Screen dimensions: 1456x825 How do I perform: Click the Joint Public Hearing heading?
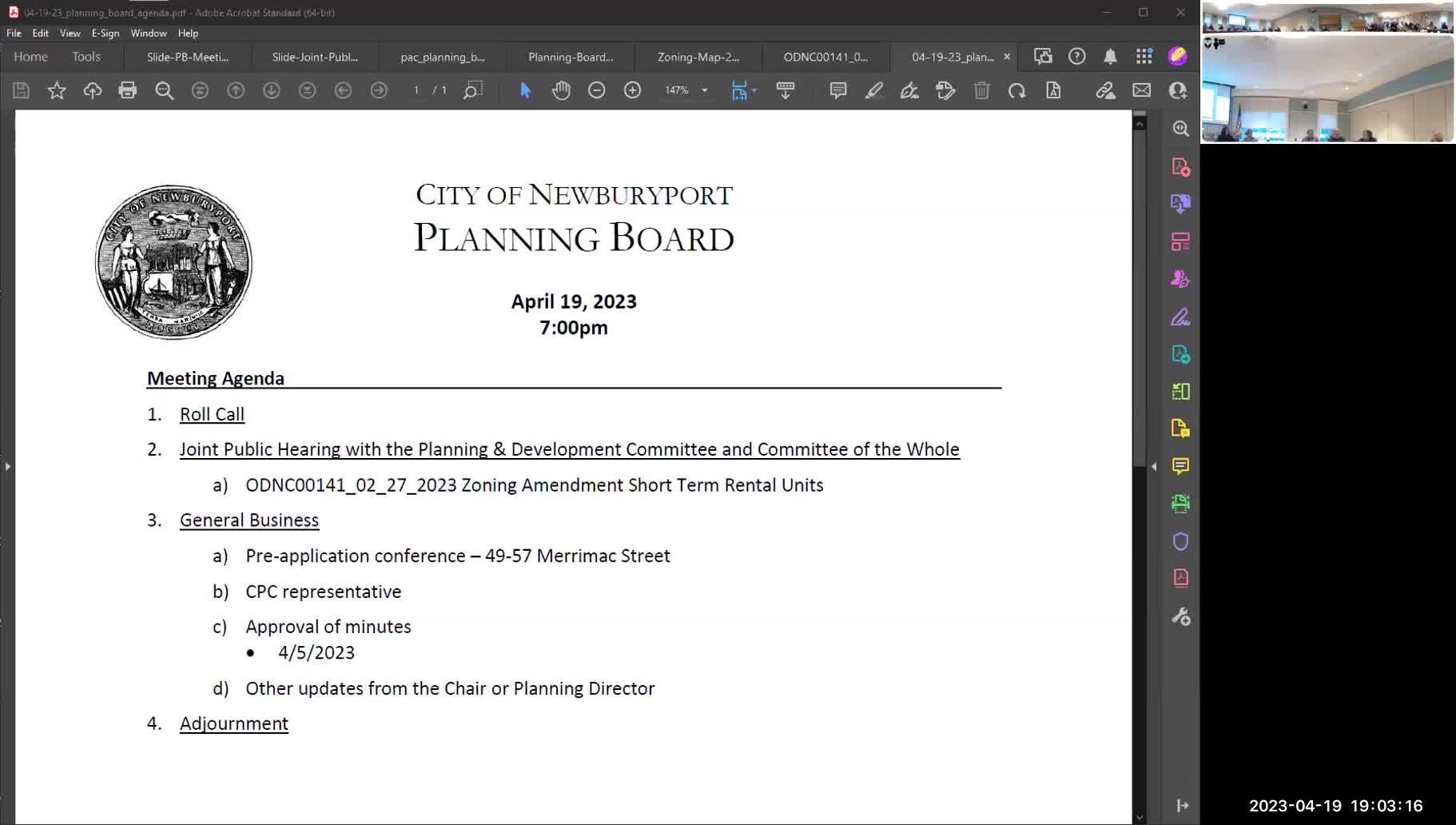pos(570,449)
